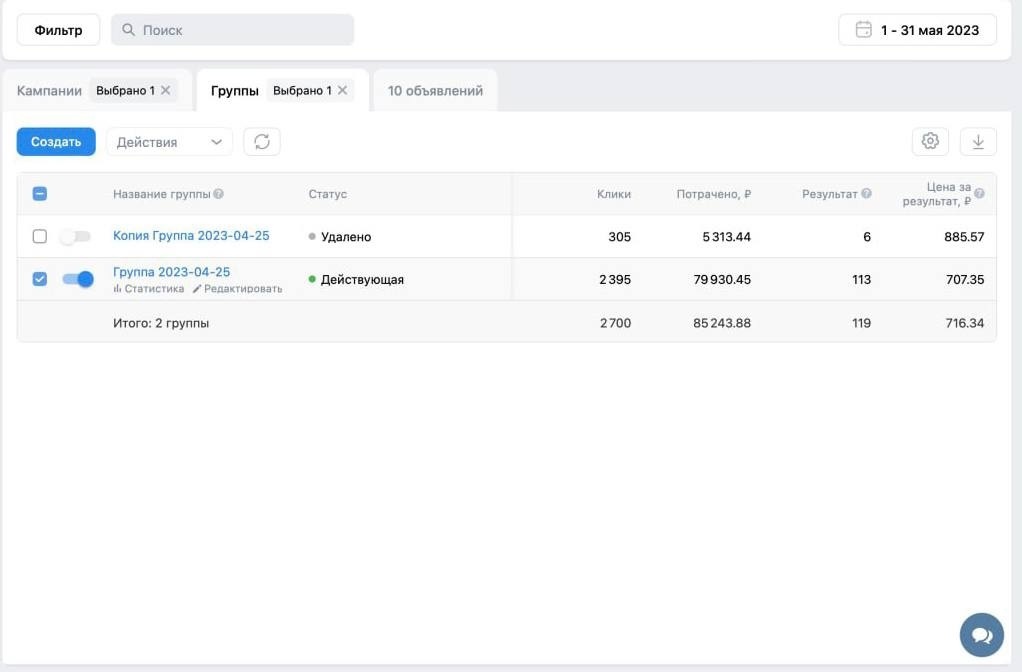This screenshot has height=672, width=1022.
Task: Show help for Название группы column
Action: pos(218,194)
